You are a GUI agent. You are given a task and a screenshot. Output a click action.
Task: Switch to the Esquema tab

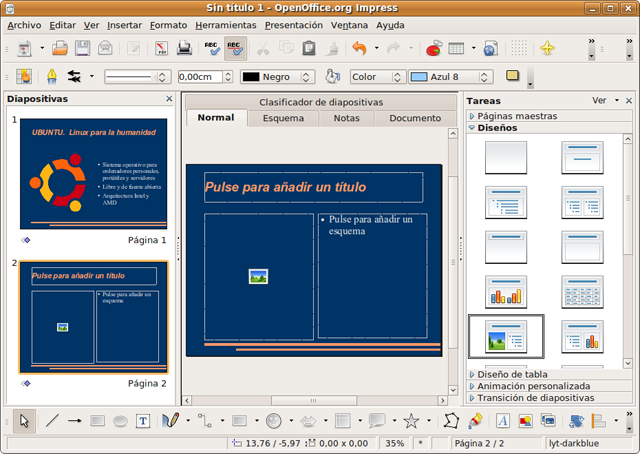[283, 118]
